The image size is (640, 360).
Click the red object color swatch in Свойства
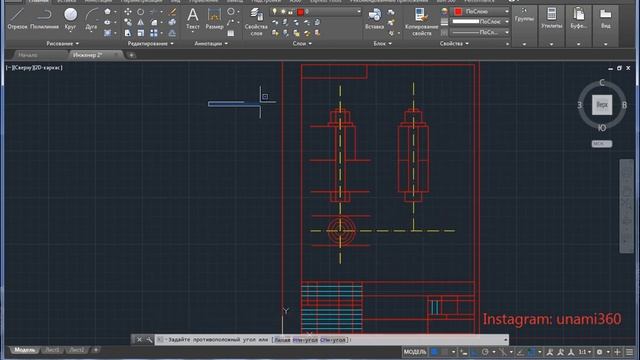[x=458, y=12]
